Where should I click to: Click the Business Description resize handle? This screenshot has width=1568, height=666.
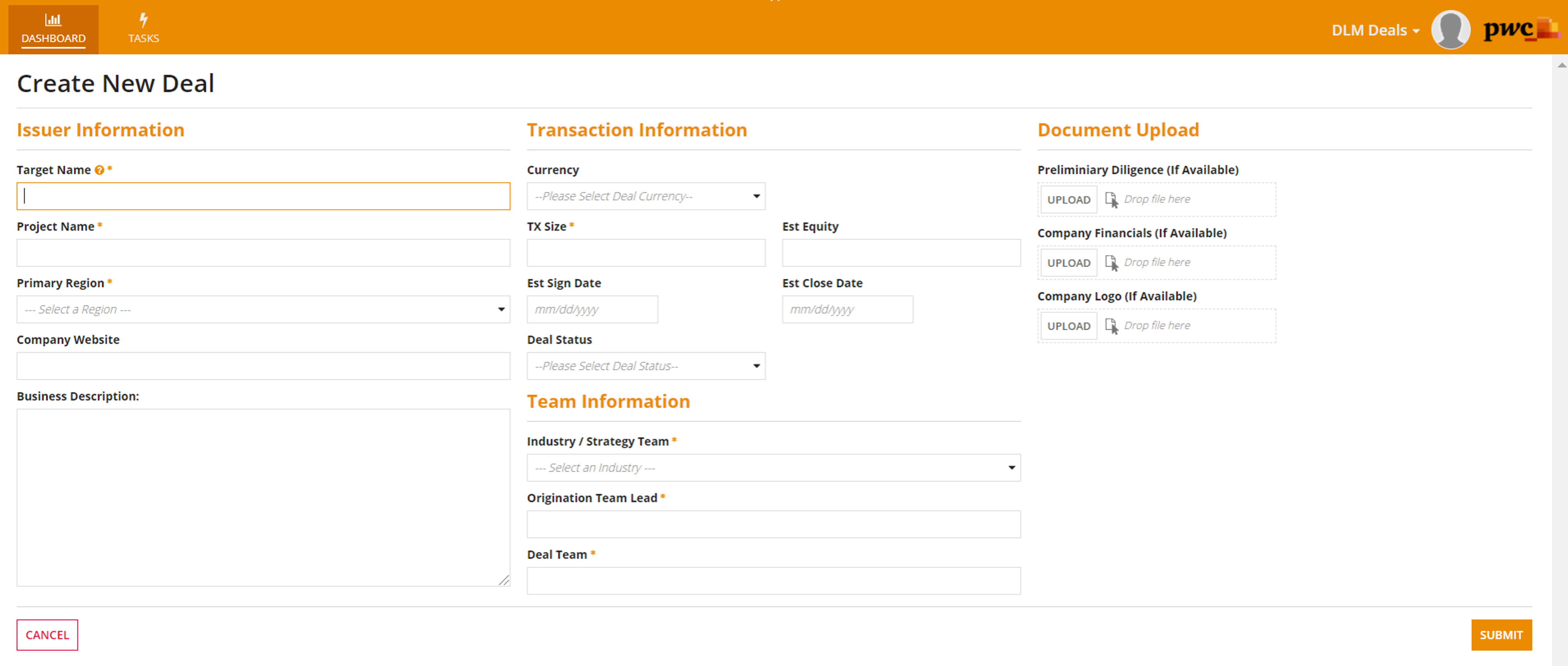[x=504, y=580]
